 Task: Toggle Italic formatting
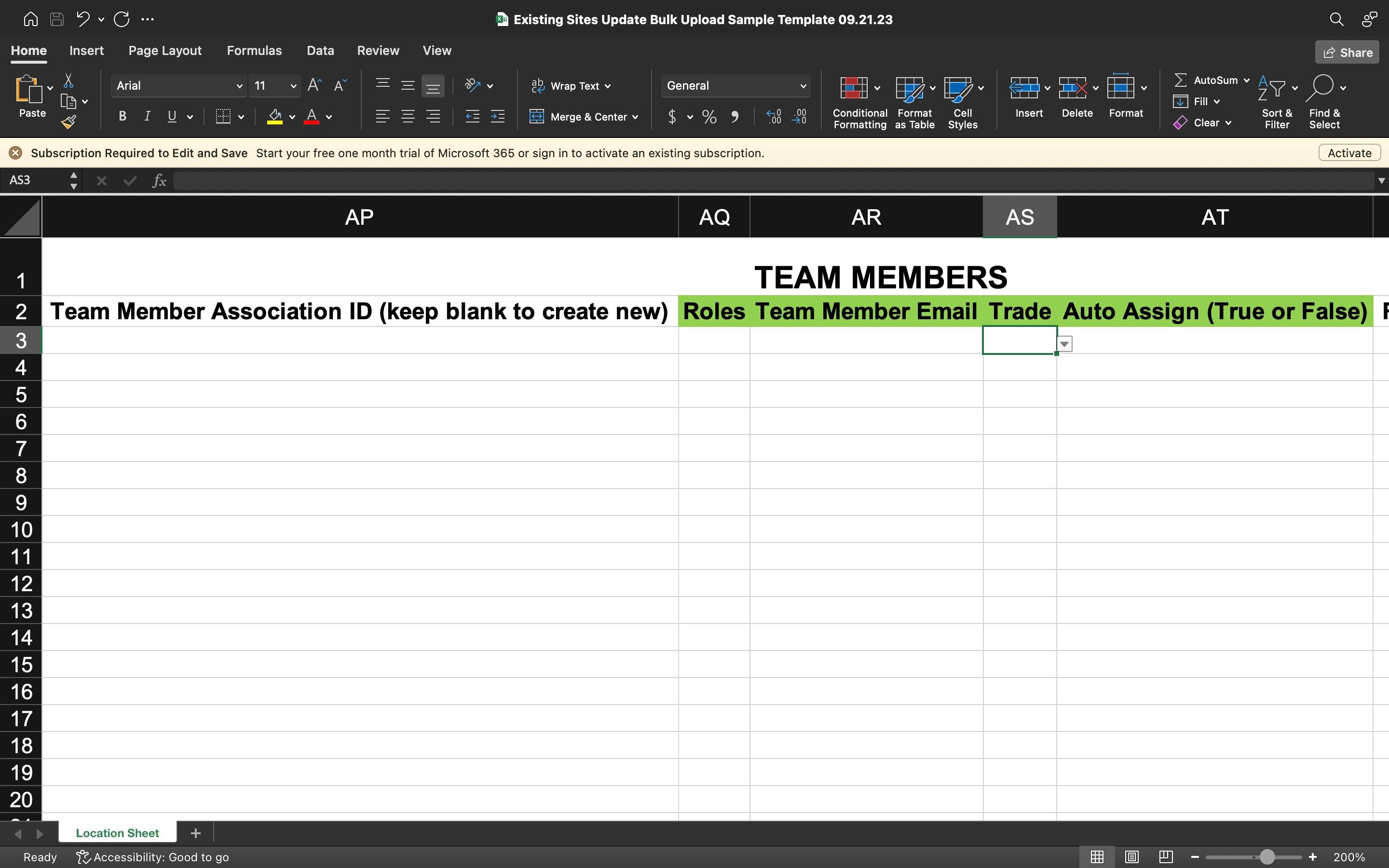[x=147, y=117]
